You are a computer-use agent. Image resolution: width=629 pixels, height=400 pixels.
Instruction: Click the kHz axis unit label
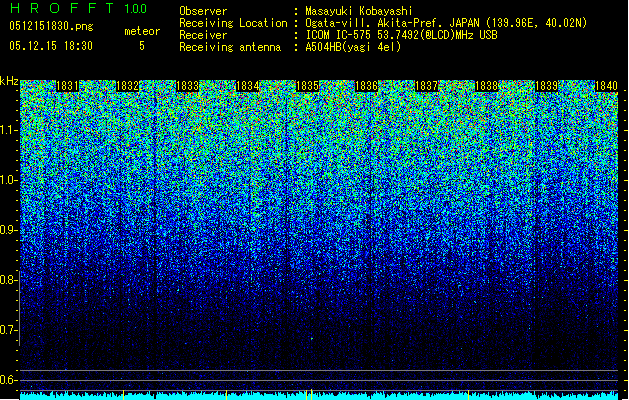tap(9, 81)
